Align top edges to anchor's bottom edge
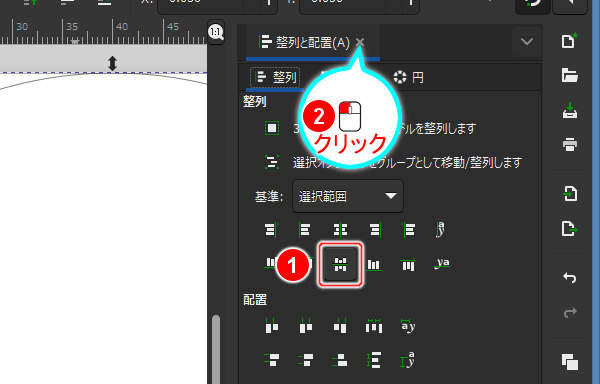 (x=408, y=264)
